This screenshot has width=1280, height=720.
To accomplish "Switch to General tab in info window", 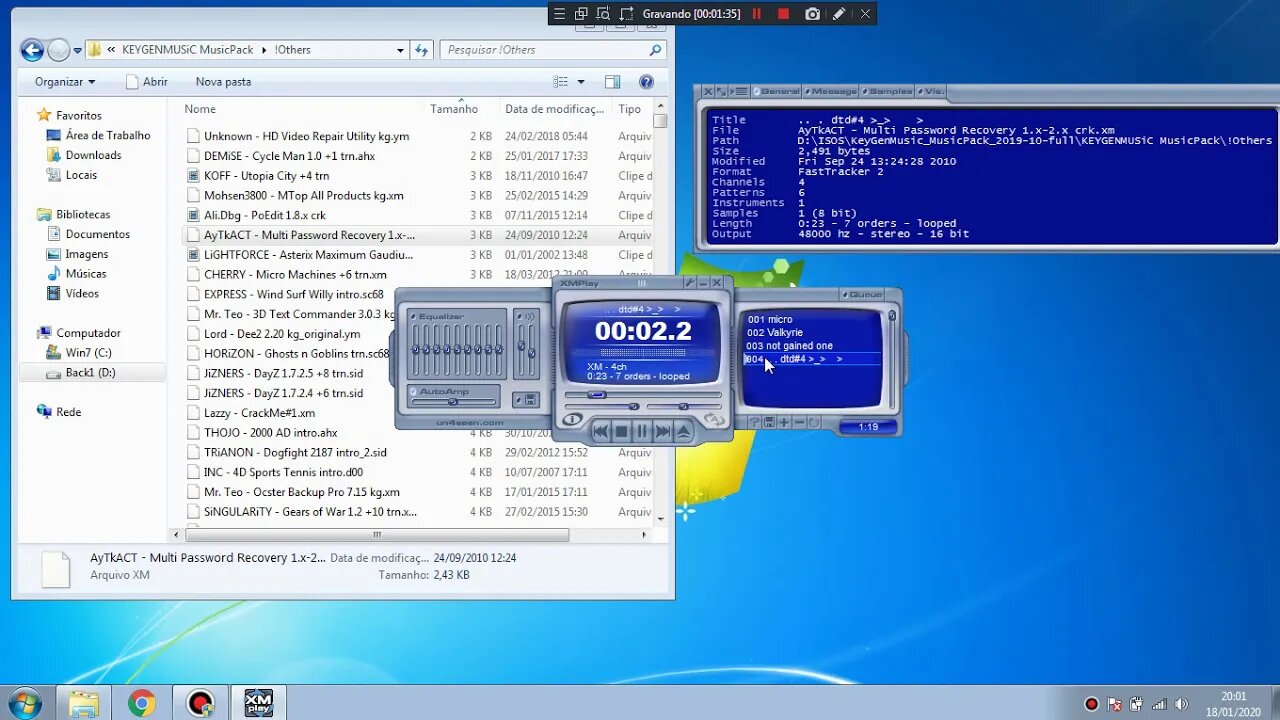I will (776, 91).
